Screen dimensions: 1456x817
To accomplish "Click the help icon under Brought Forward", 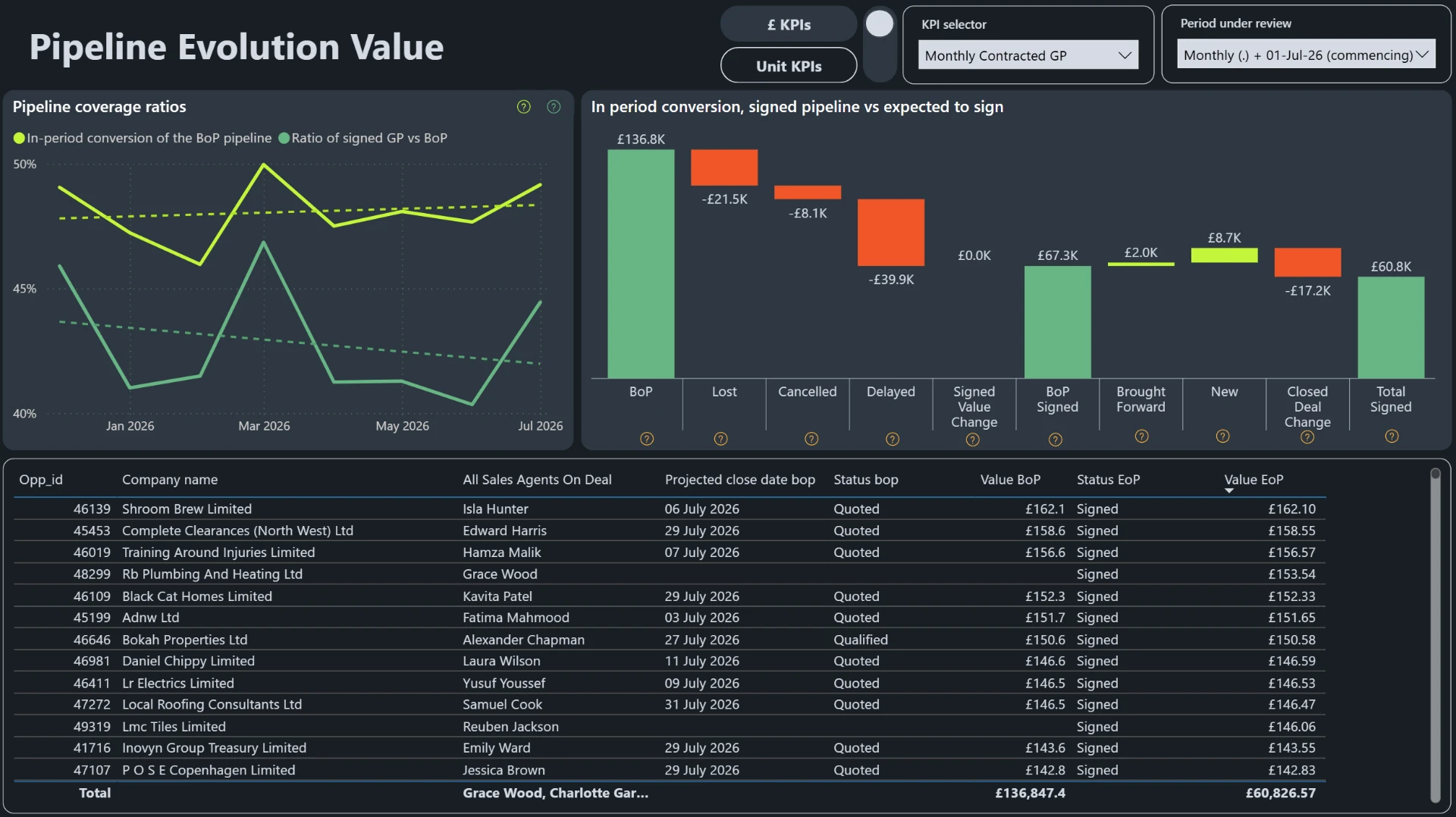I will point(1141,437).
